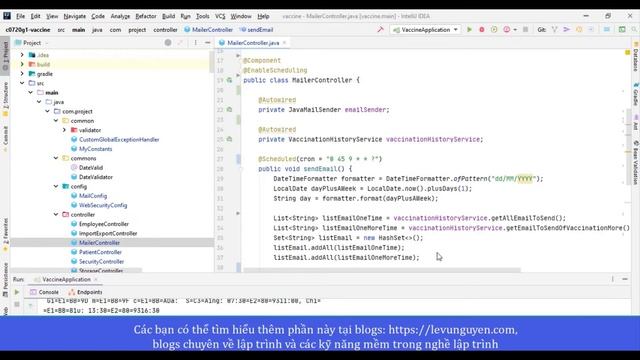Click the Git update project icon
Viewport: 640px width, 360px height.
[554, 29]
